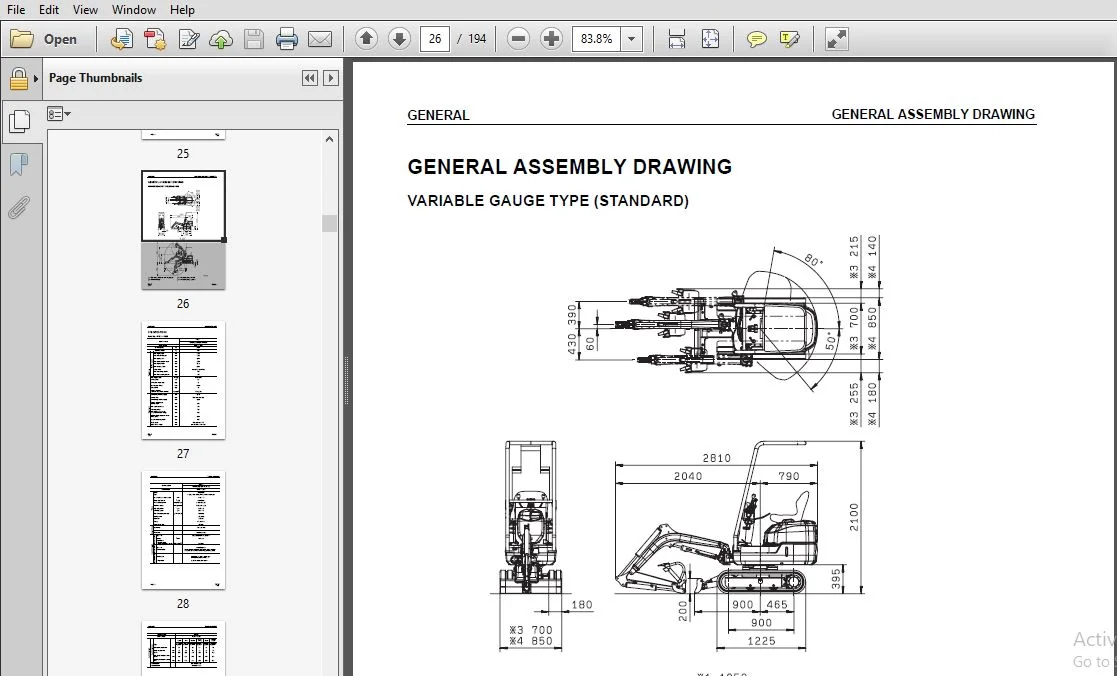The image size is (1117, 676).
Task: Click the Fit Width scrolling icon
Action: click(677, 38)
